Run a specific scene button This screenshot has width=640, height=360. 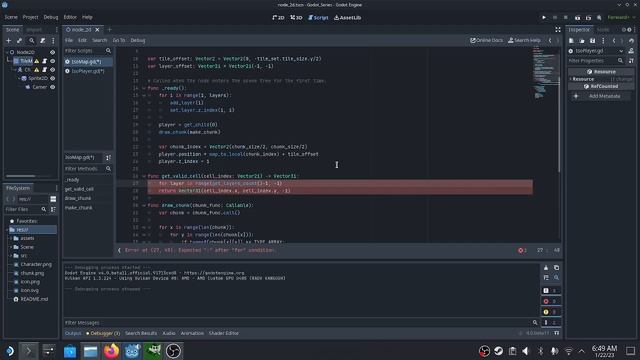pos(588,18)
